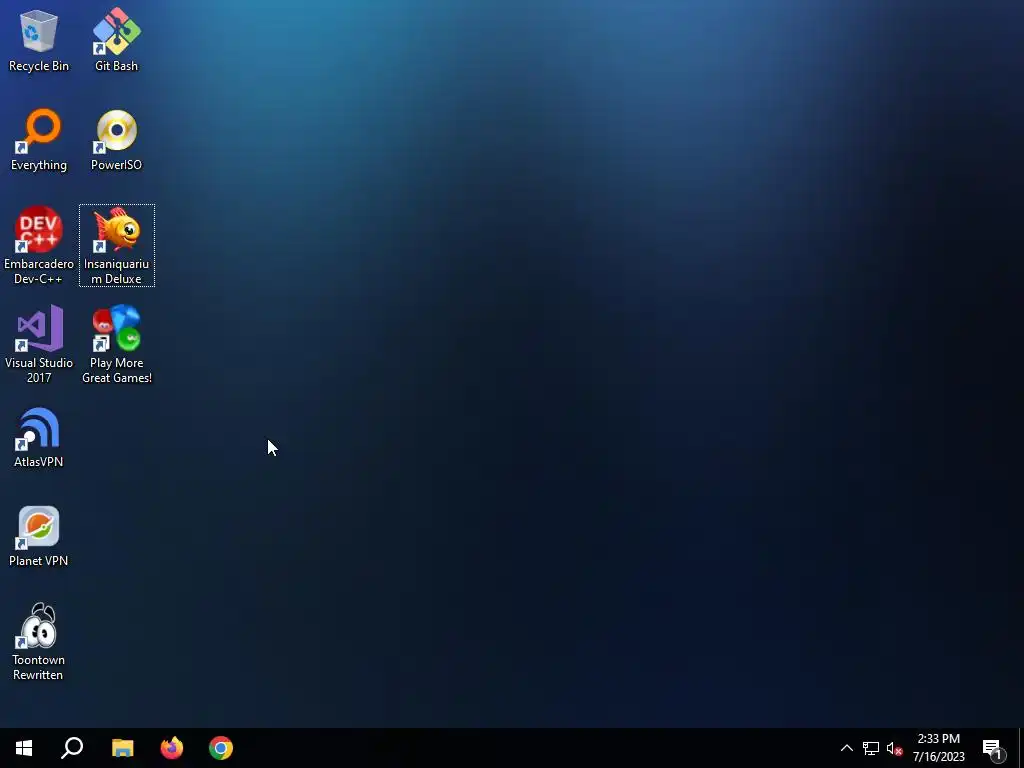Select the Git Bash shortcut
1024x768 pixels.
click(x=116, y=40)
